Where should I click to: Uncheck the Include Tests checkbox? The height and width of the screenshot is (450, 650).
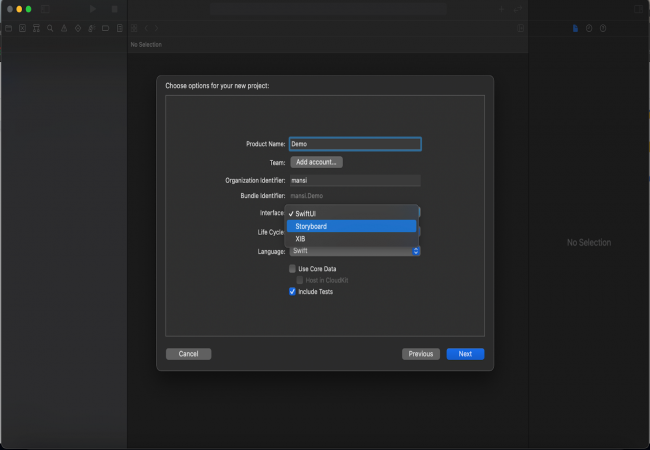click(293, 291)
